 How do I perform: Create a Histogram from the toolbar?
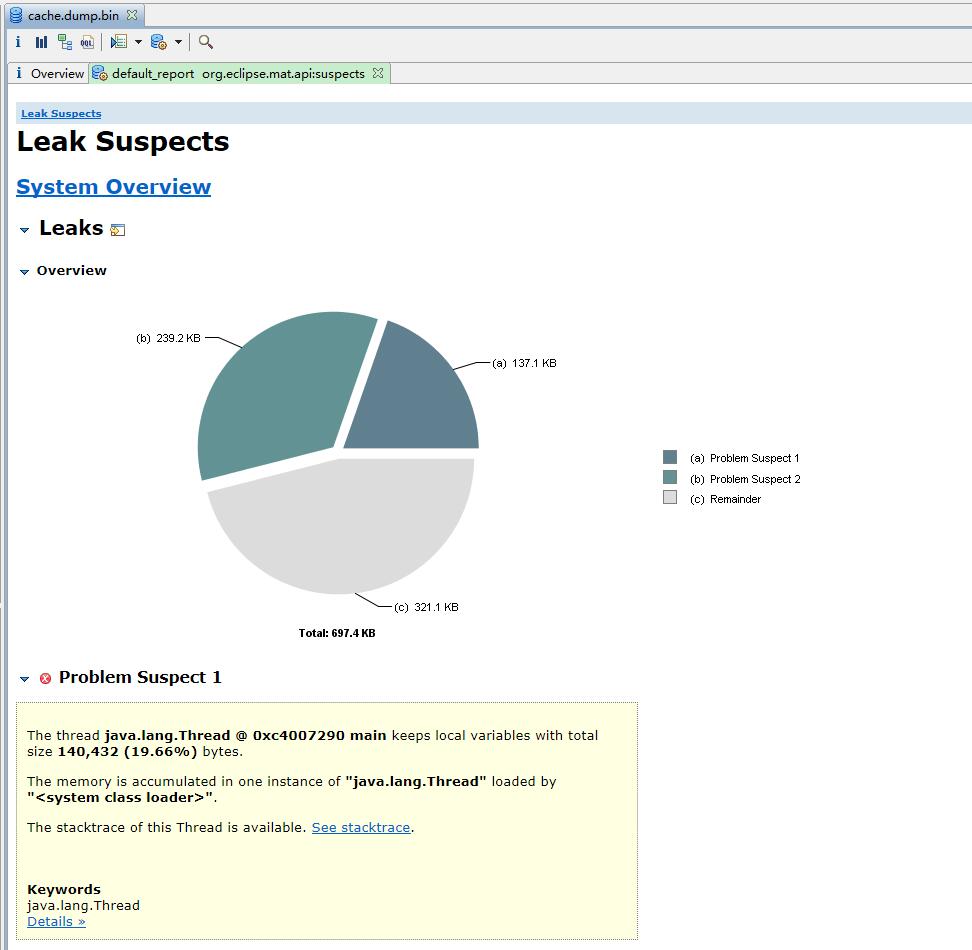click(x=42, y=42)
